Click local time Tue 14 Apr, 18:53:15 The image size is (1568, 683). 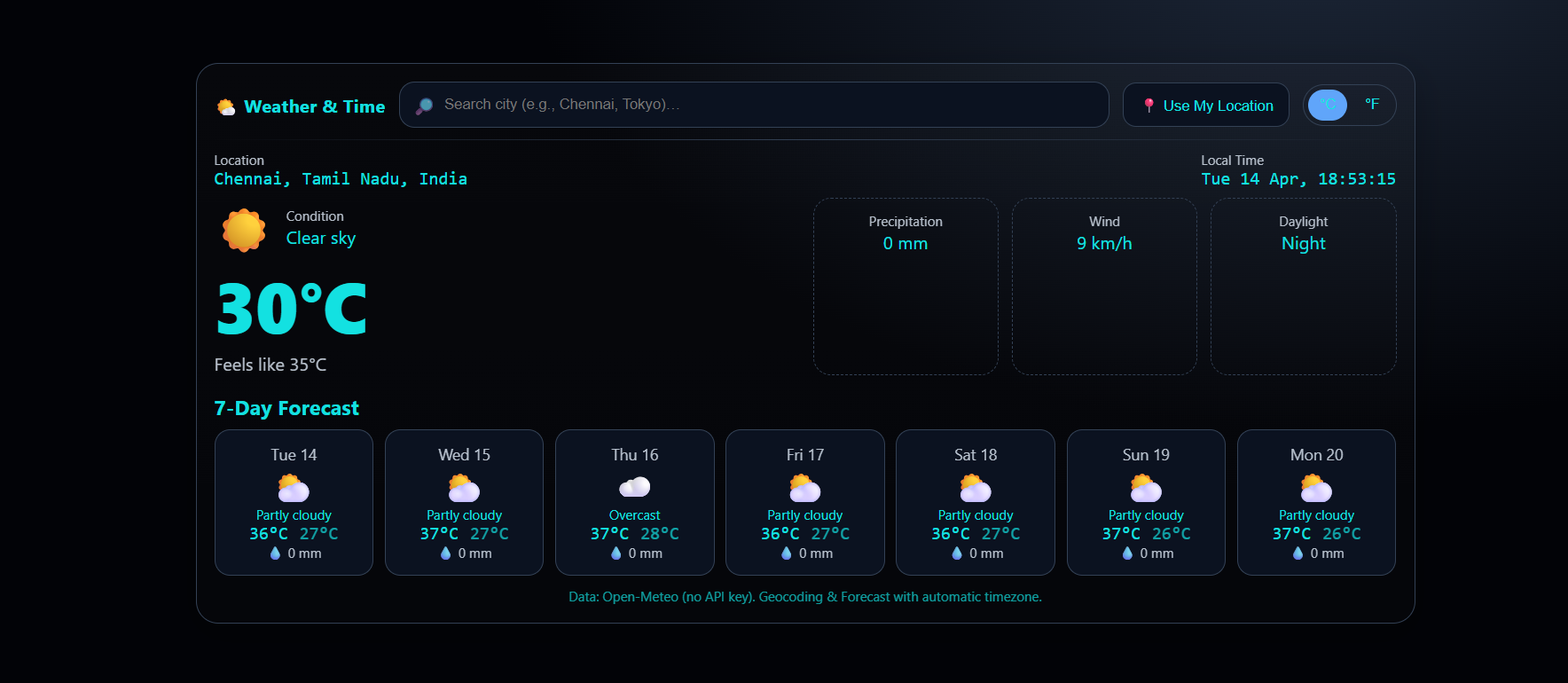[x=1298, y=179]
